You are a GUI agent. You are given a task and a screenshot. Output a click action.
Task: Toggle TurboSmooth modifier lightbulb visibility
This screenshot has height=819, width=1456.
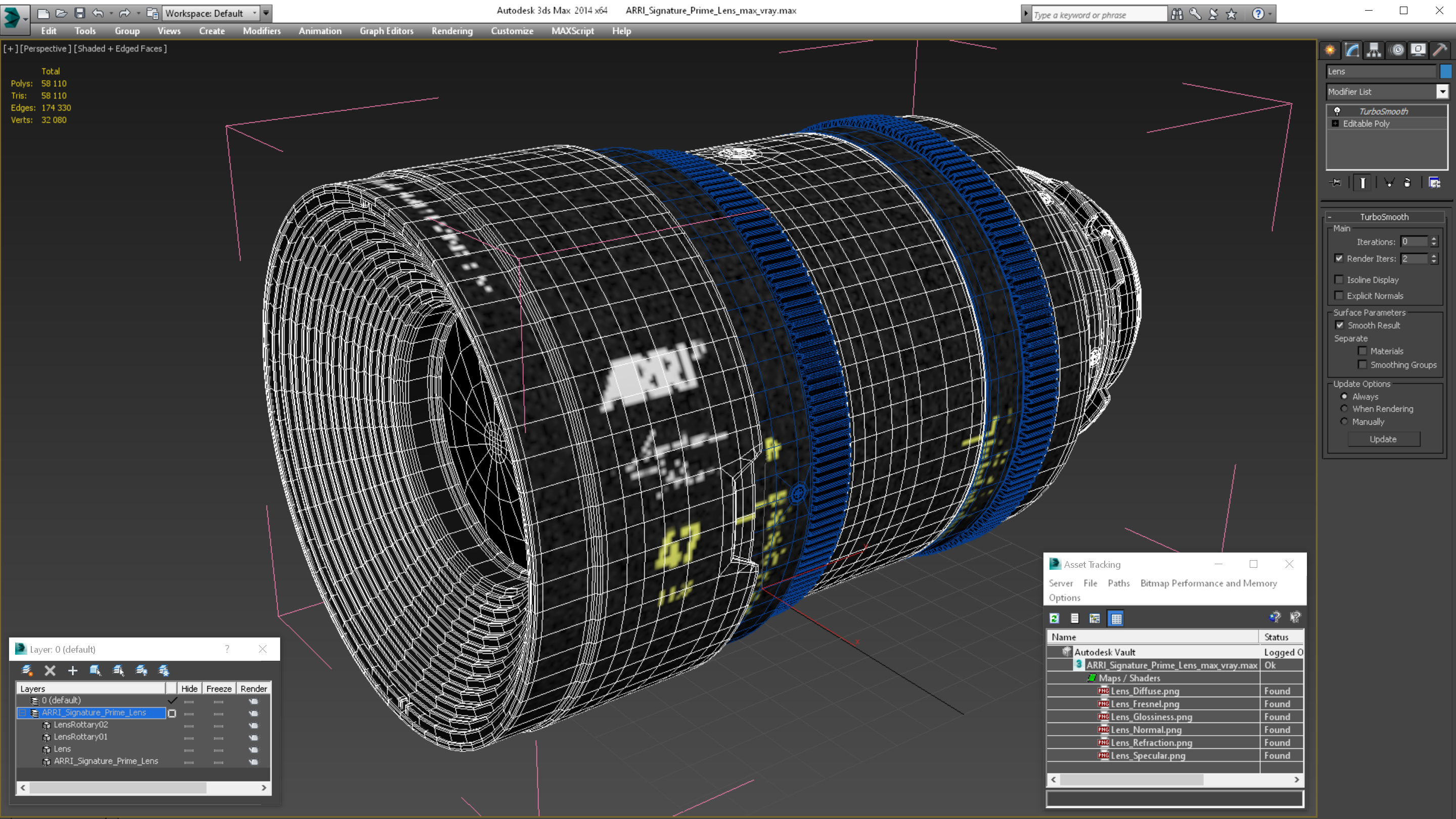[1337, 111]
